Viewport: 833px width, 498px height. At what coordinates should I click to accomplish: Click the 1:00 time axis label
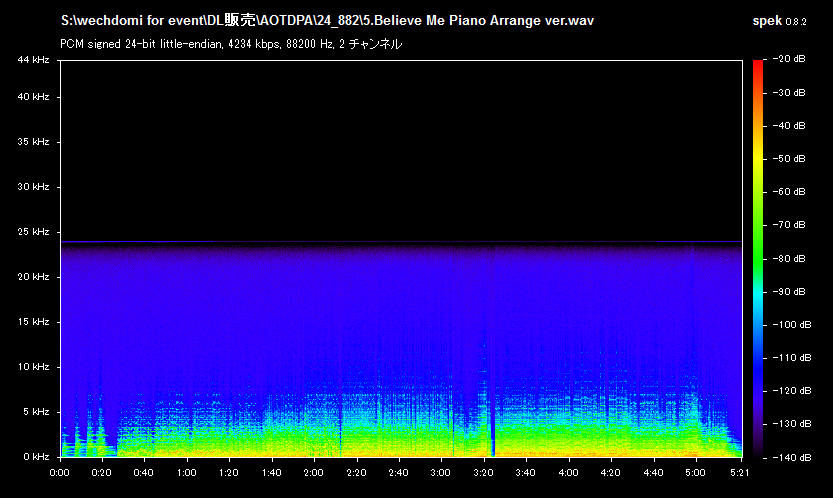pos(186,473)
